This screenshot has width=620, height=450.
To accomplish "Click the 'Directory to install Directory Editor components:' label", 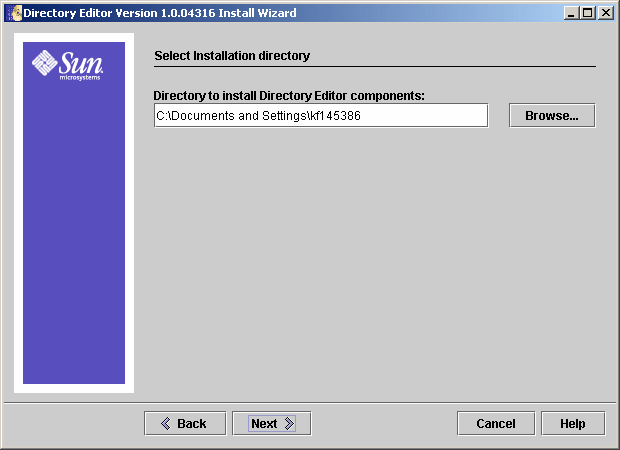I will (x=289, y=96).
